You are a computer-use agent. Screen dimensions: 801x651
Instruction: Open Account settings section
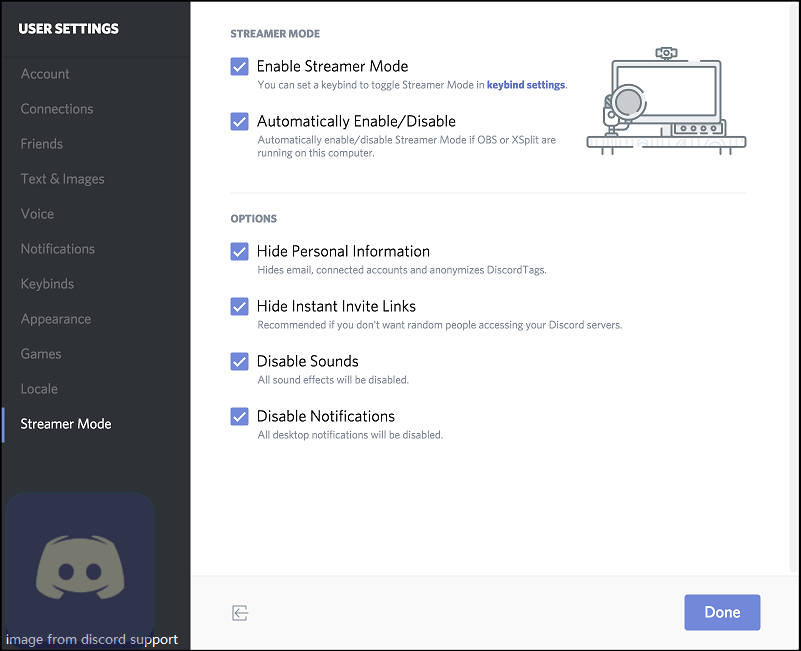tap(45, 74)
